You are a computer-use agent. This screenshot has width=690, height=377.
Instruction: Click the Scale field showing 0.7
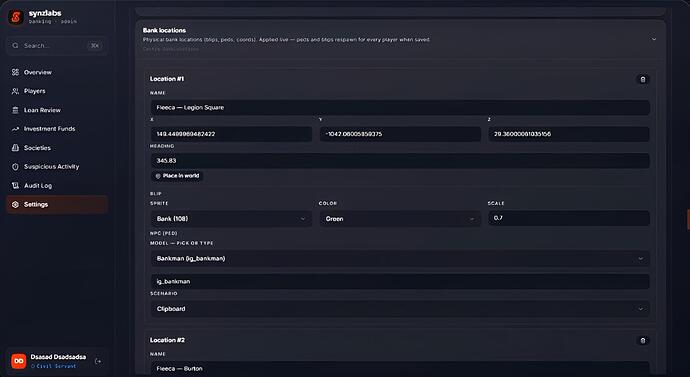point(569,218)
